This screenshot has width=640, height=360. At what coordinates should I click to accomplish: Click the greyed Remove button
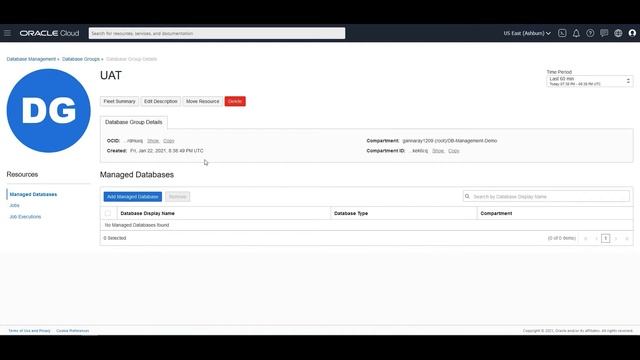click(x=178, y=197)
